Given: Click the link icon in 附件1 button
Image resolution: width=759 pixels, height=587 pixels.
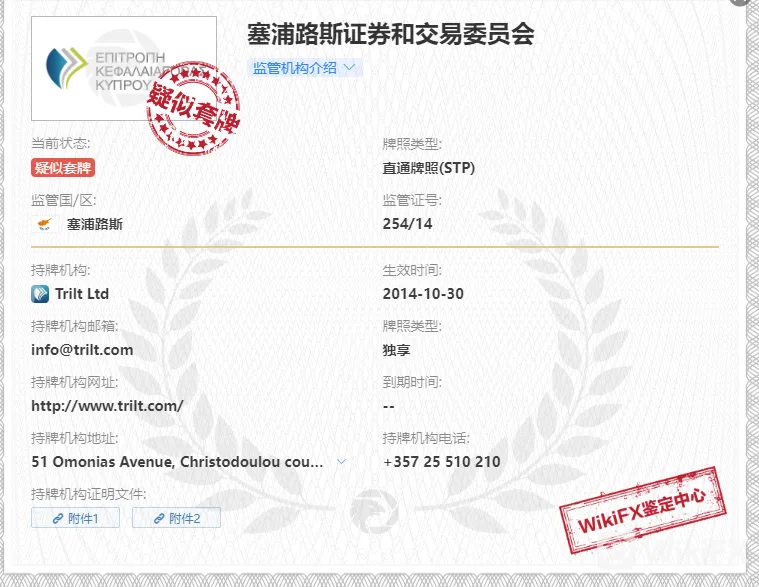Looking at the screenshot, I should pos(58,518).
